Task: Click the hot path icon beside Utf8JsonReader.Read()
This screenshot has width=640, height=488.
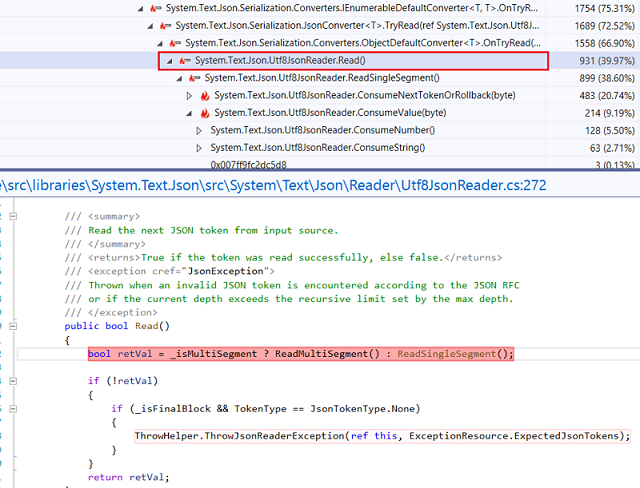Action: [x=185, y=61]
